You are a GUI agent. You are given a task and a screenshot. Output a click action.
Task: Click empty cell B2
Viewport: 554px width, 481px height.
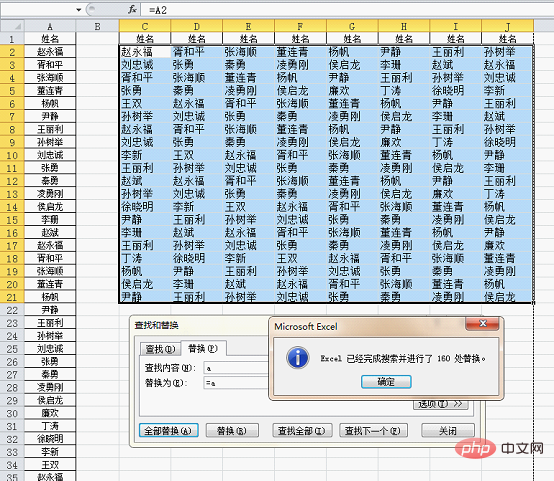98,52
